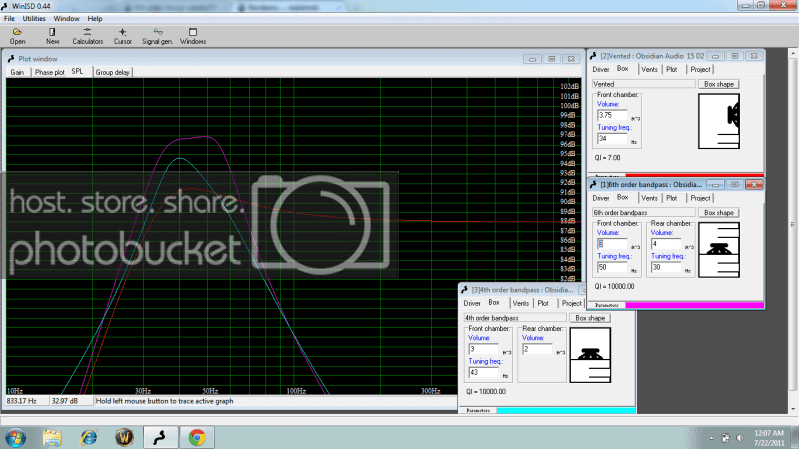This screenshot has height=449, width=799.
Task: Select Box tab in Vented project window
Action: tap(623, 69)
